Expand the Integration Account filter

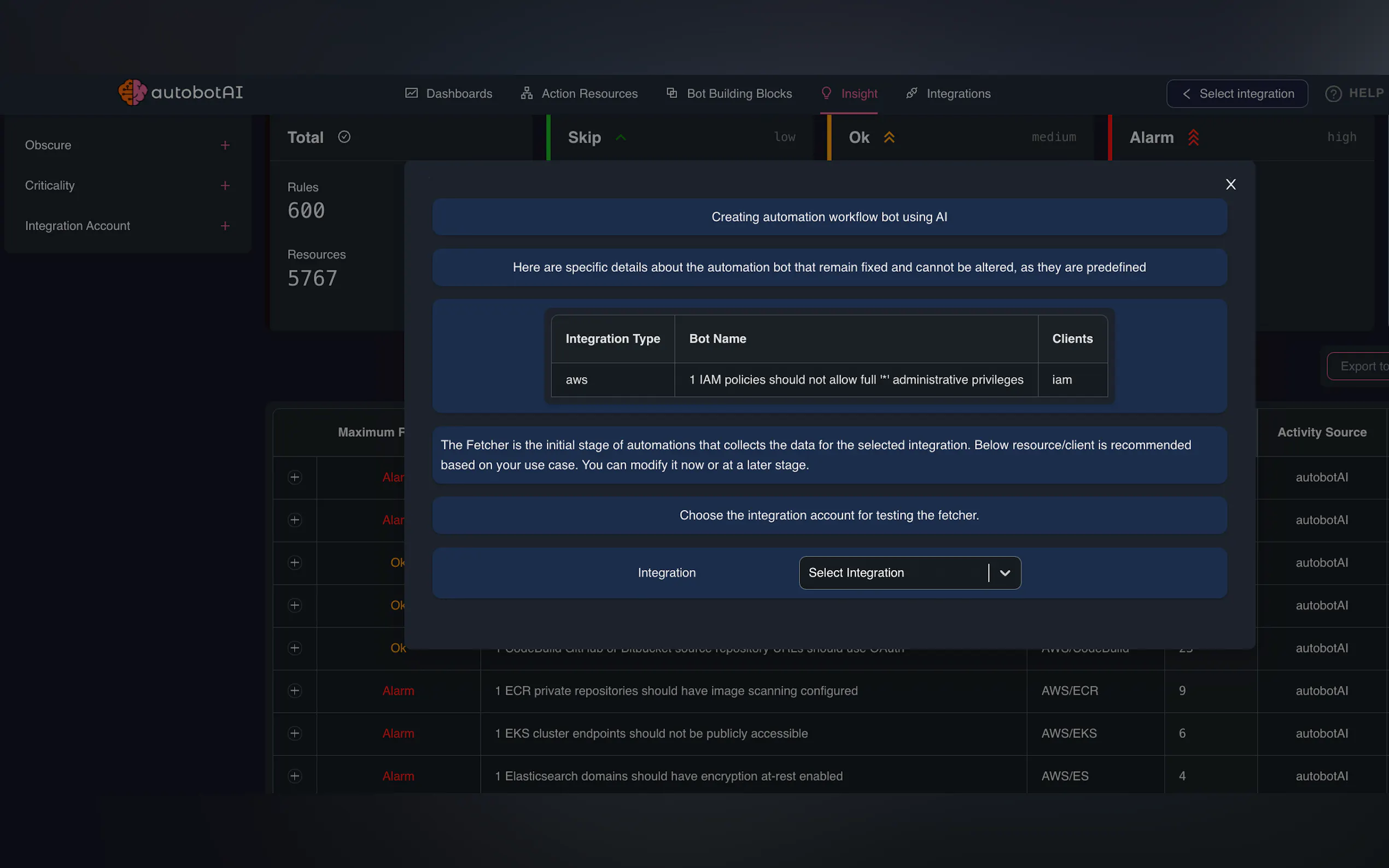225,226
